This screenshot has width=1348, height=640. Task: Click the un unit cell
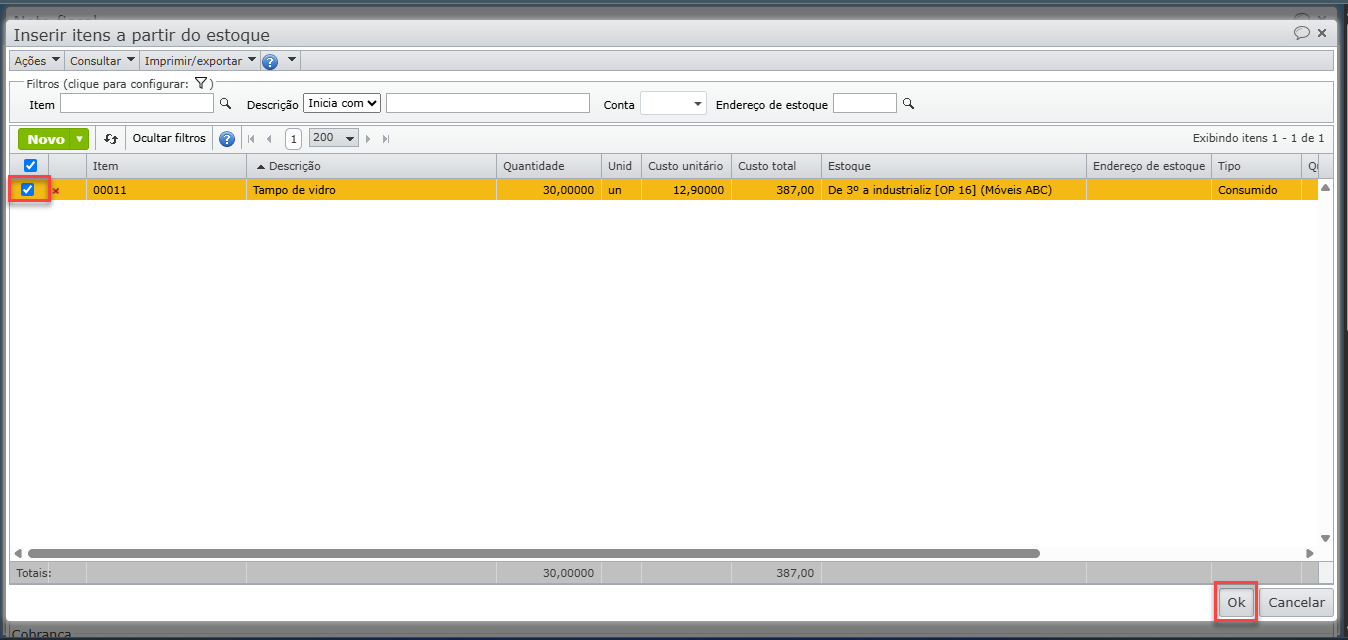coord(621,190)
